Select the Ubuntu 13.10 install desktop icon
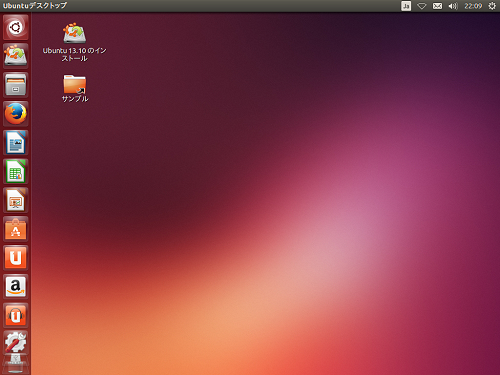The width and height of the screenshot is (500, 375). click(75, 33)
